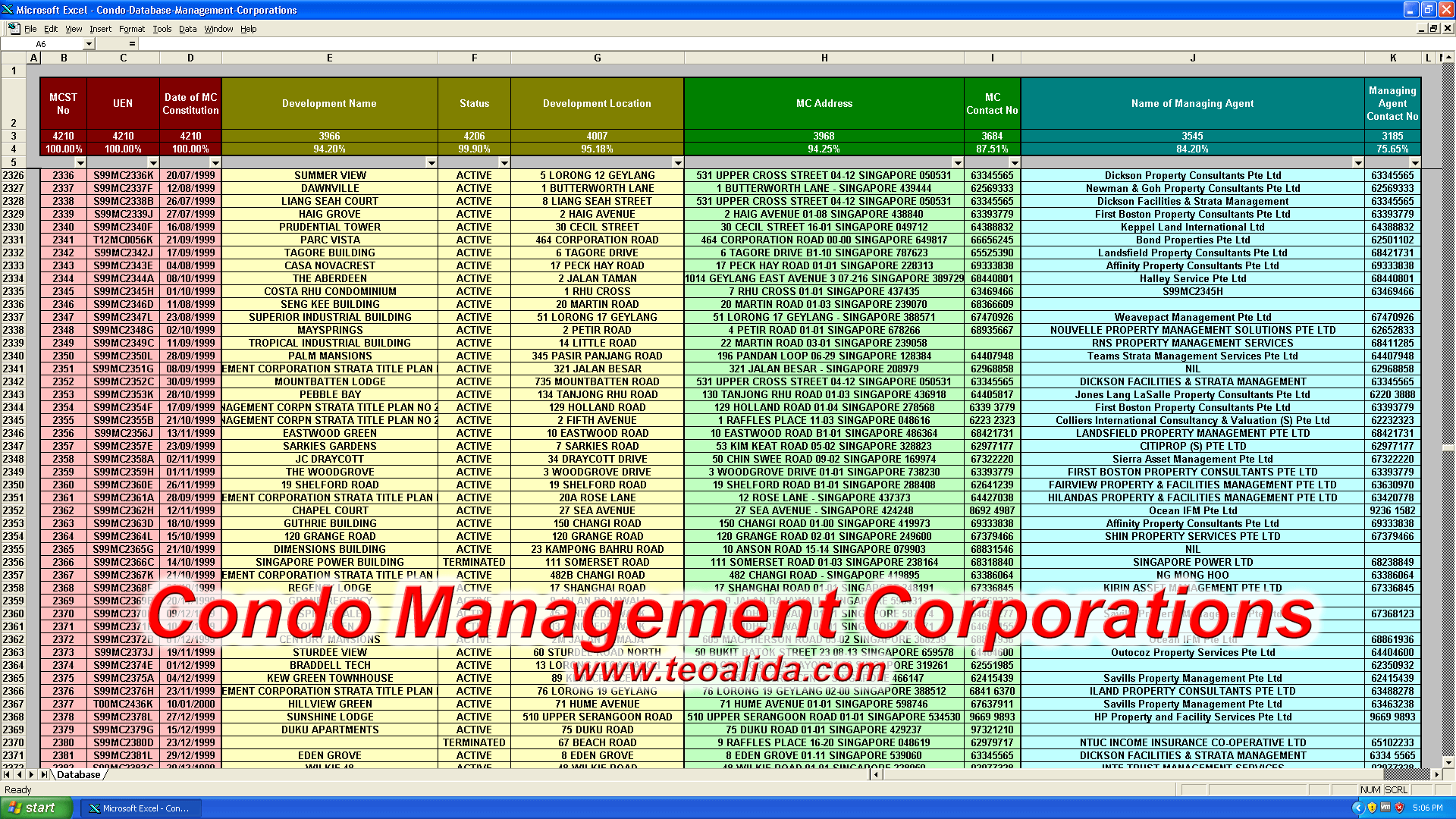This screenshot has height=819, width=1456.
Task: Open Date of MC Constitution filter dropdown
Action: coord(215,163)
